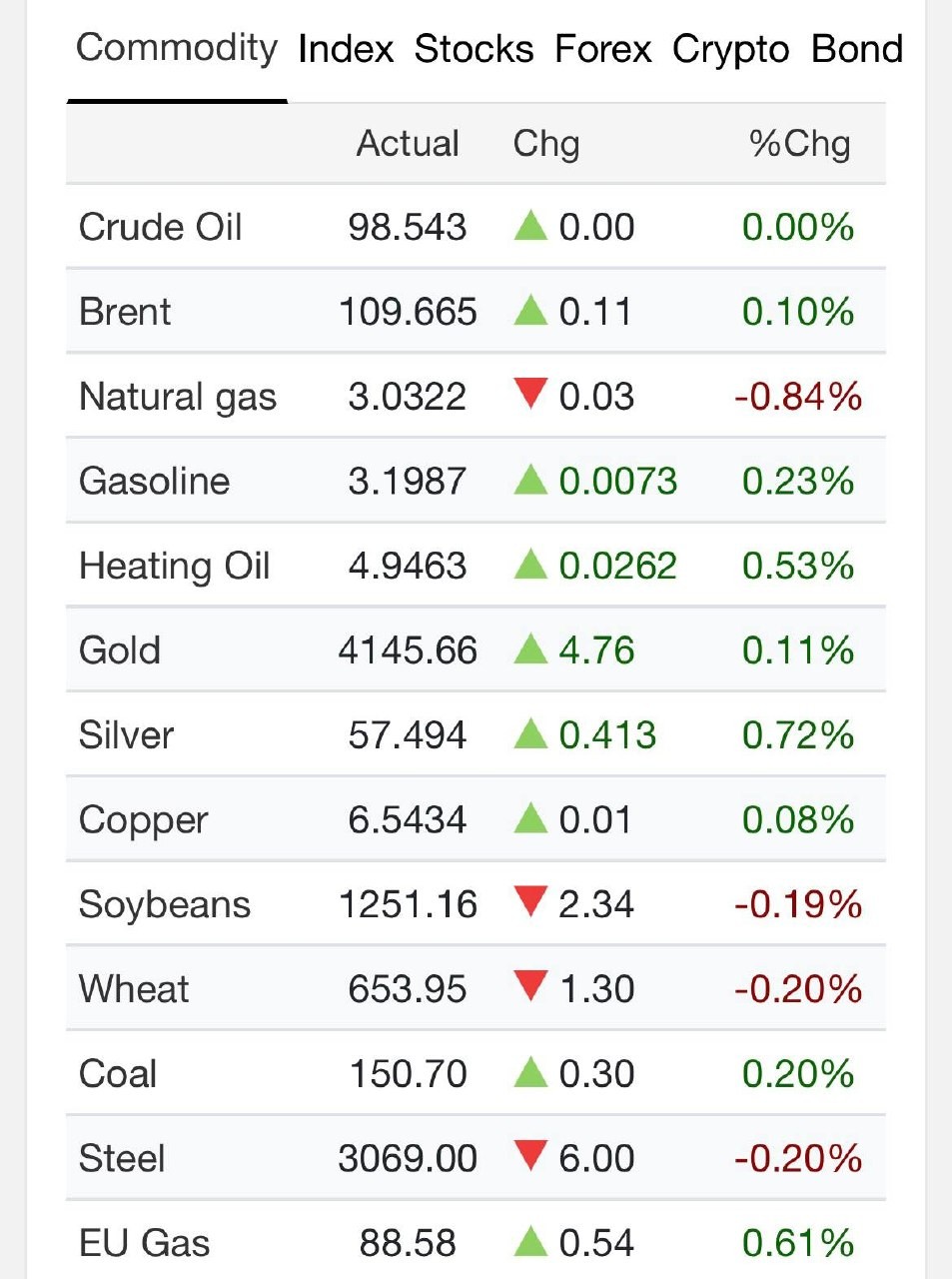Go to the Crypto tab
This screenshot has width=952, height=1279.
pos(730,50)
